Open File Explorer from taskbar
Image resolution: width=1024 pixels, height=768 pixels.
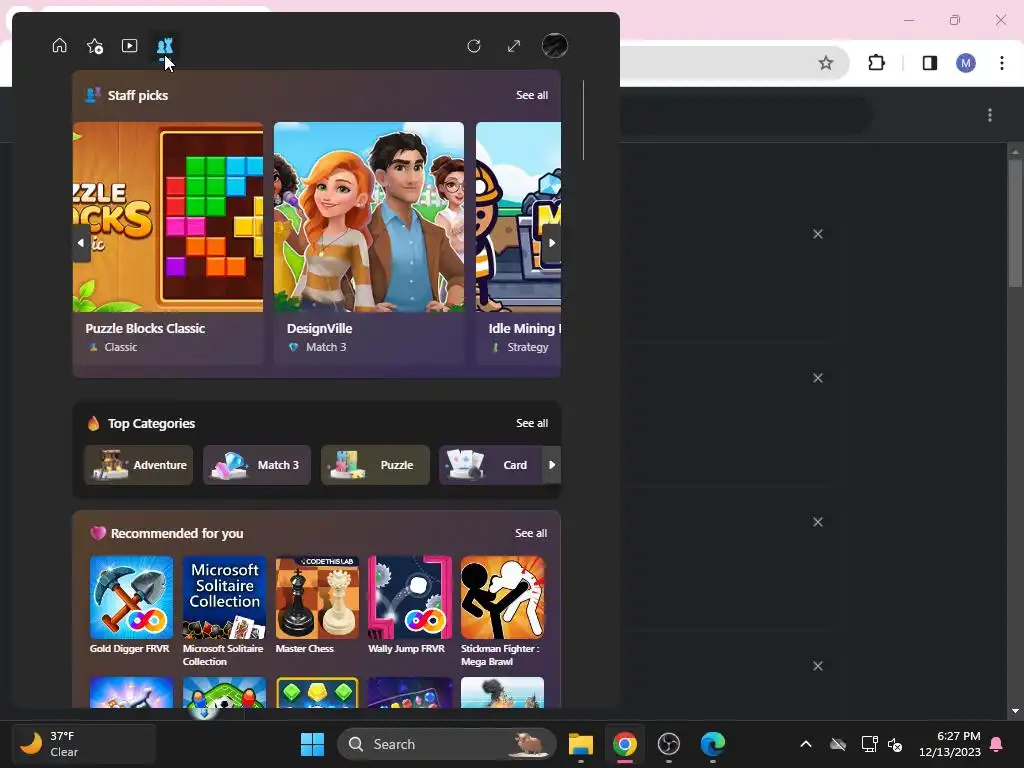(581, 744)
